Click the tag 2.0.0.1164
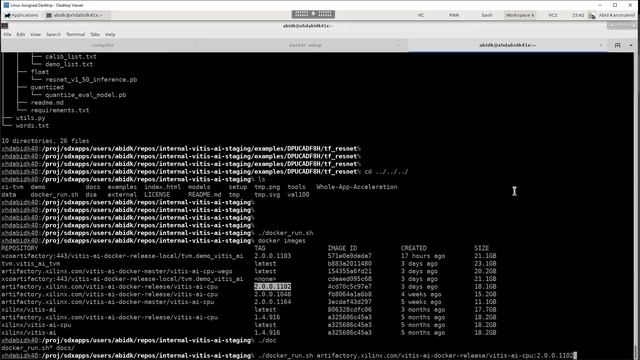640x360 pixels. click(x=273, y=302)
